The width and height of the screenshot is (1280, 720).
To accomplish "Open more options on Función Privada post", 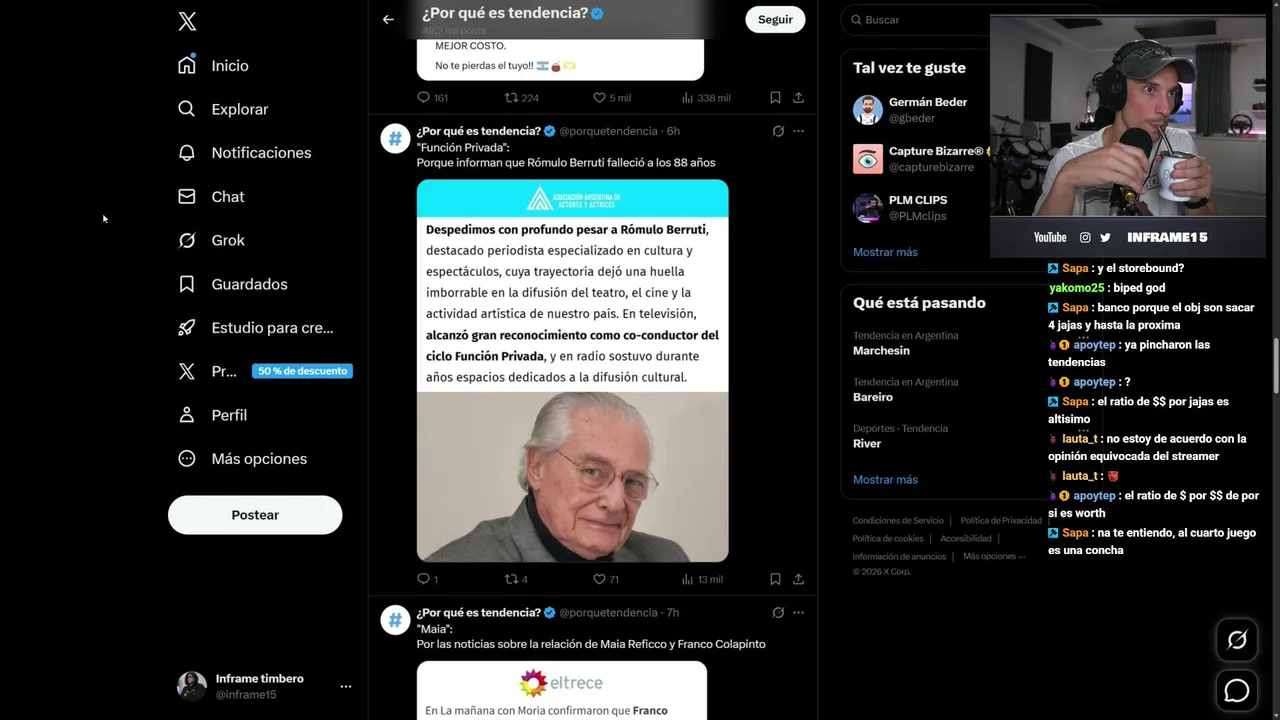I will point(798,131).
